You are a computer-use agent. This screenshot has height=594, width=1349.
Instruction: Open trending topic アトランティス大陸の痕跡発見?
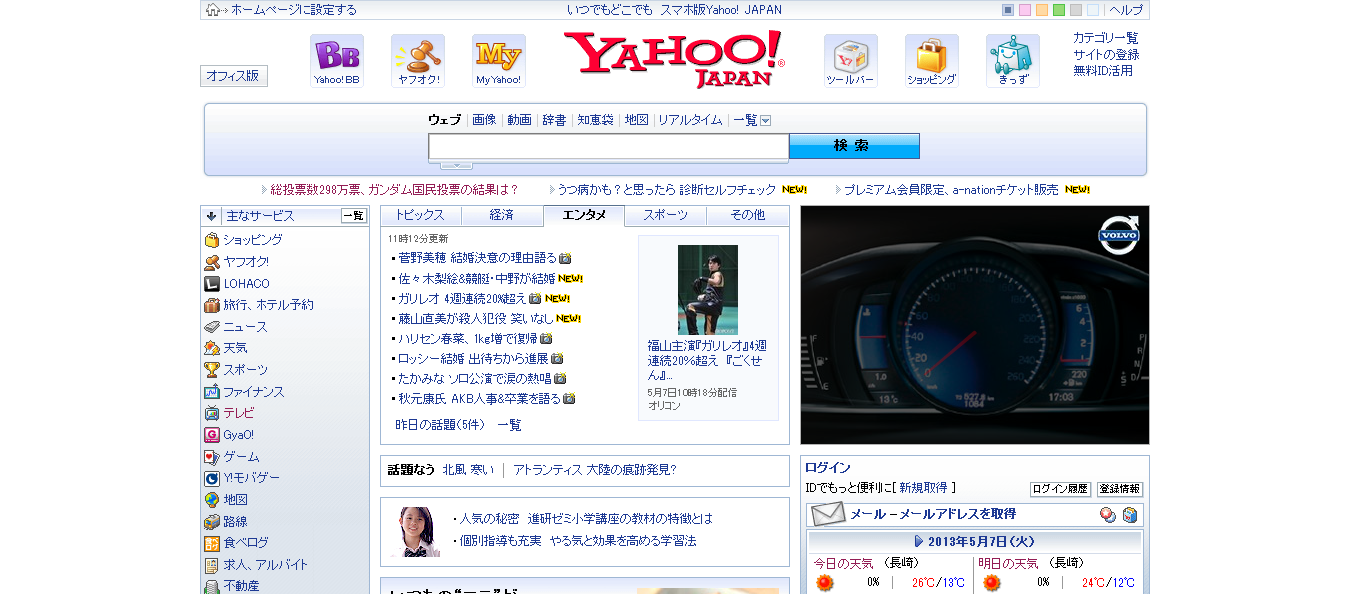pyautogui.click(x=595, y=469)
